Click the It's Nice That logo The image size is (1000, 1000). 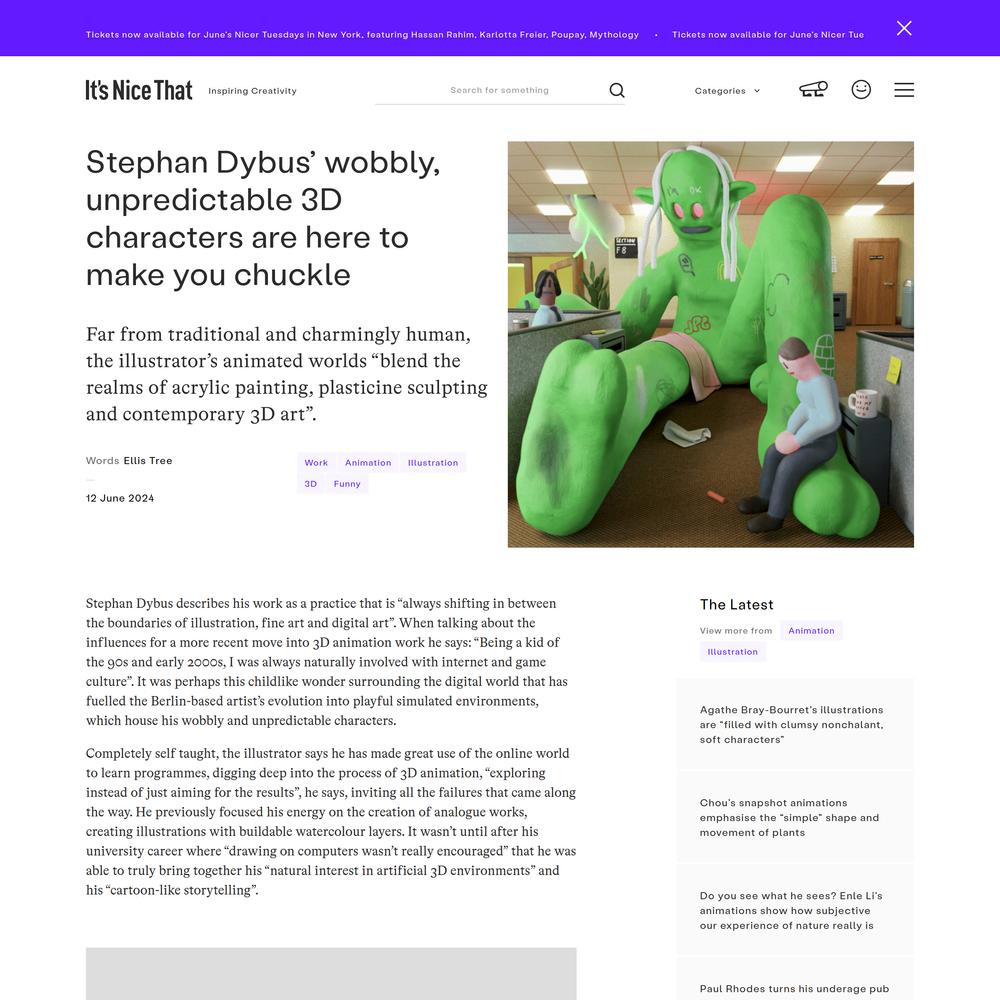point(139,90)
